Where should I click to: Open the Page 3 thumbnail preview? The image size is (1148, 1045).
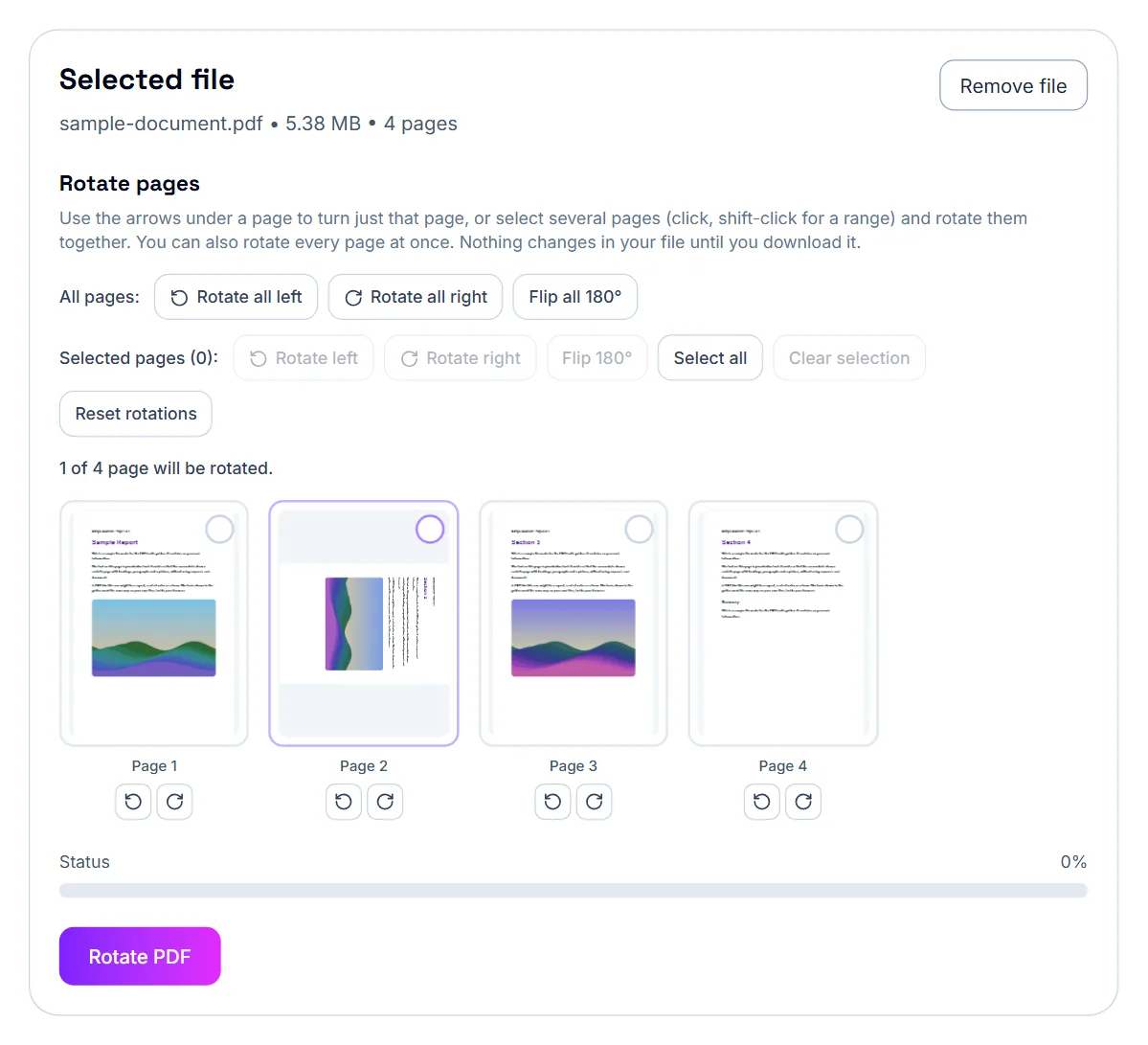coord(574,624)
